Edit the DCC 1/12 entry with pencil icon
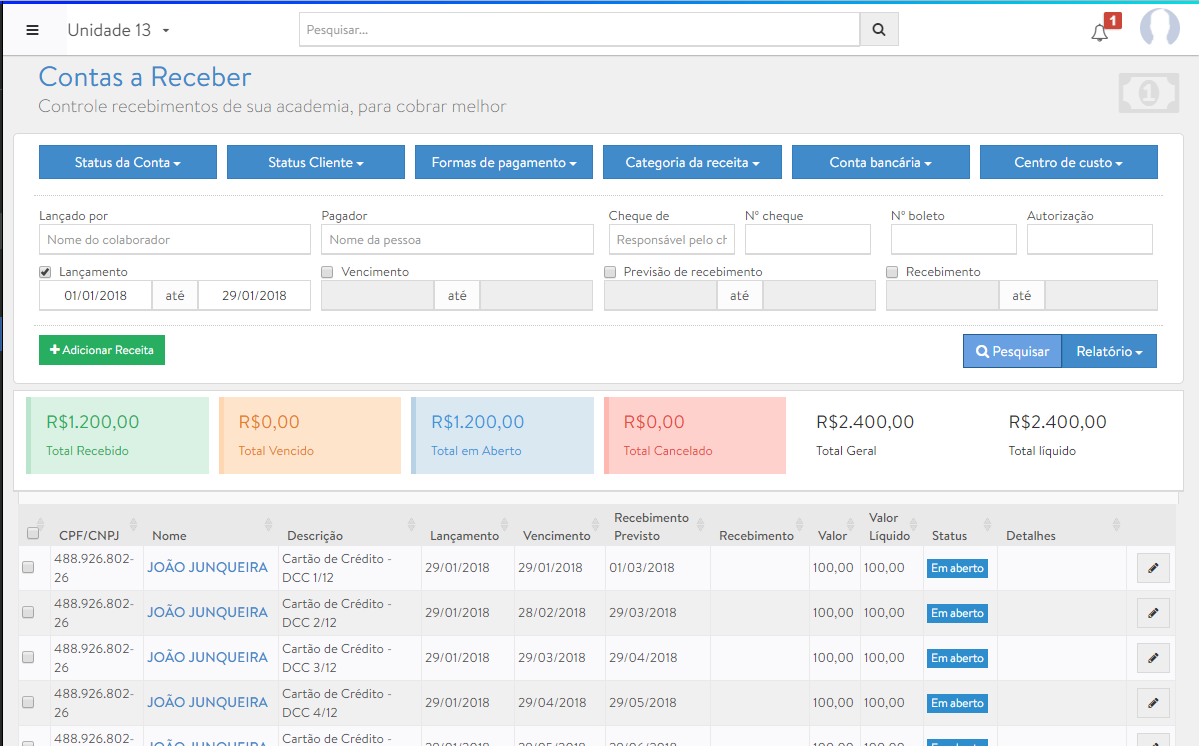The height and width of the screenshot is (746, 1199). pyautogui.click(x=1152, y=568)
